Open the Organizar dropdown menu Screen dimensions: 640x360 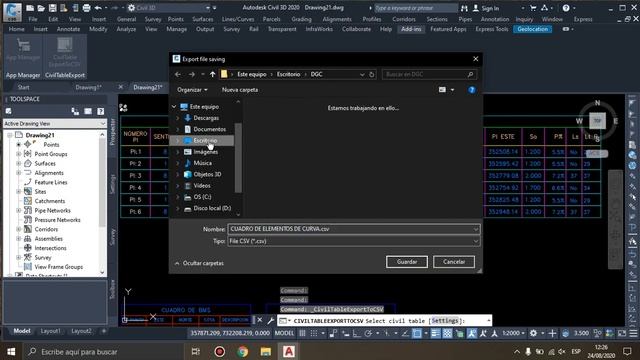[192, 90]
